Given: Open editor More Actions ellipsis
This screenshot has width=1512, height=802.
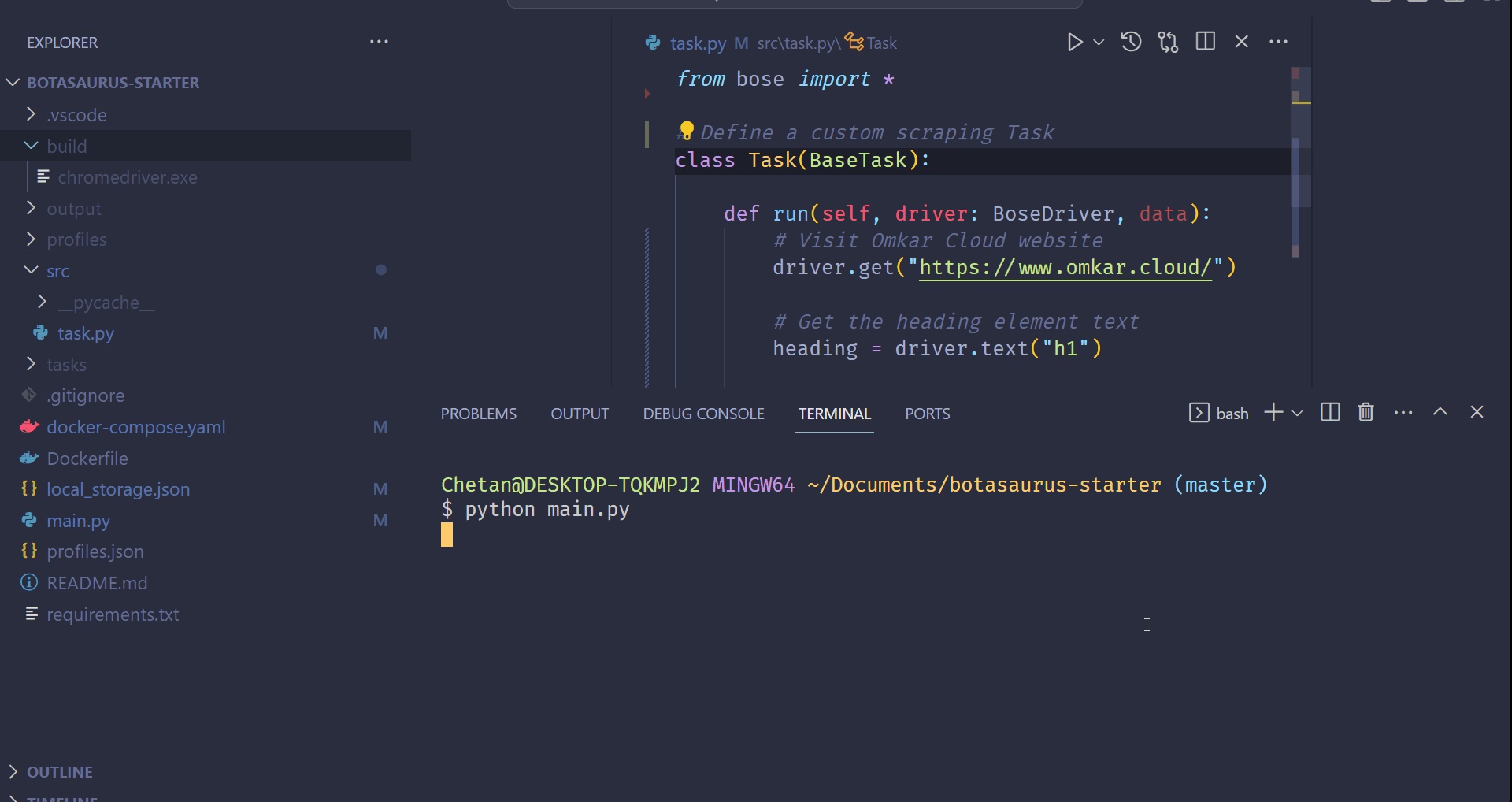Looking at the screenshot, I should pyautogui.click(x=1278, y=42).
